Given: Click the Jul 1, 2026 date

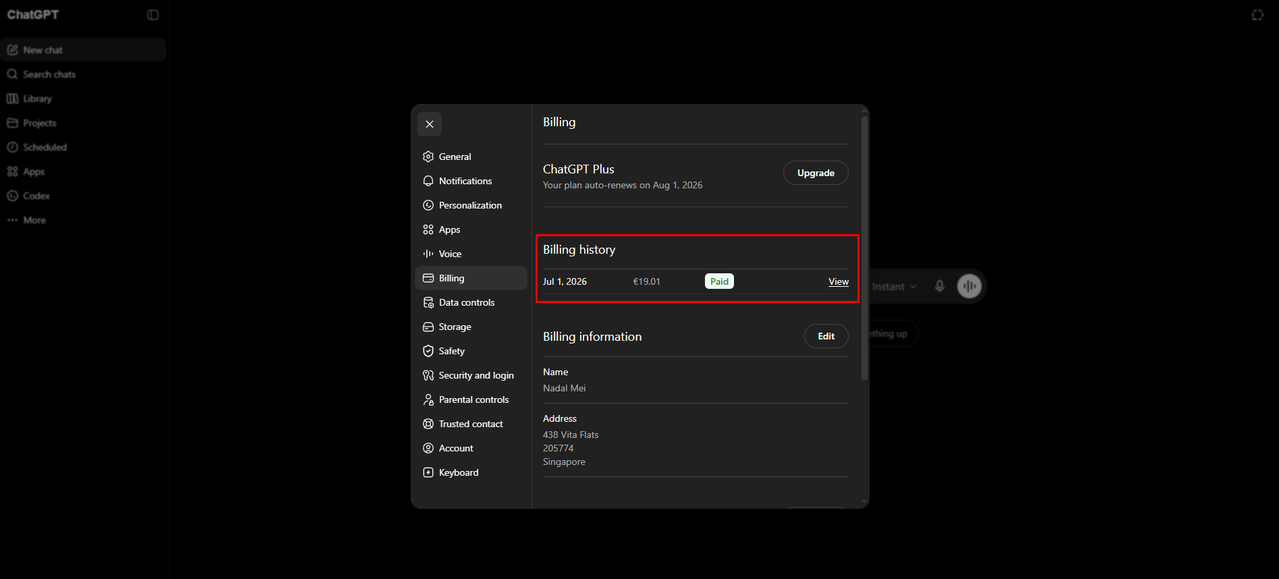Looking at the screenshot, I should pos(565,282).
